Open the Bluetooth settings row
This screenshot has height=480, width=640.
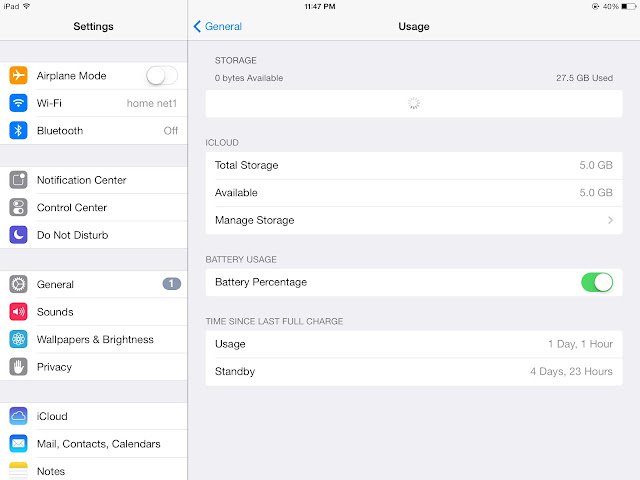click(93, 131)
